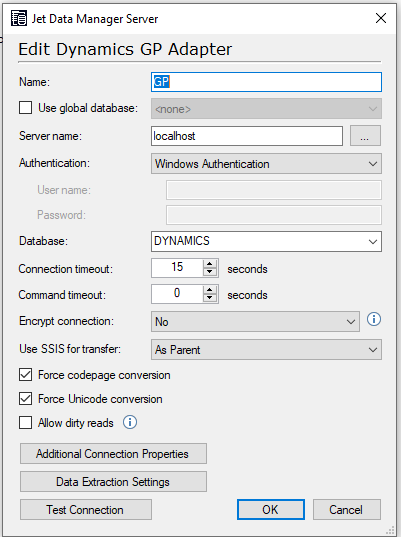Click into the Server name field
The width and height of the screenshot is (401, 537).
[x=247, y=136]
